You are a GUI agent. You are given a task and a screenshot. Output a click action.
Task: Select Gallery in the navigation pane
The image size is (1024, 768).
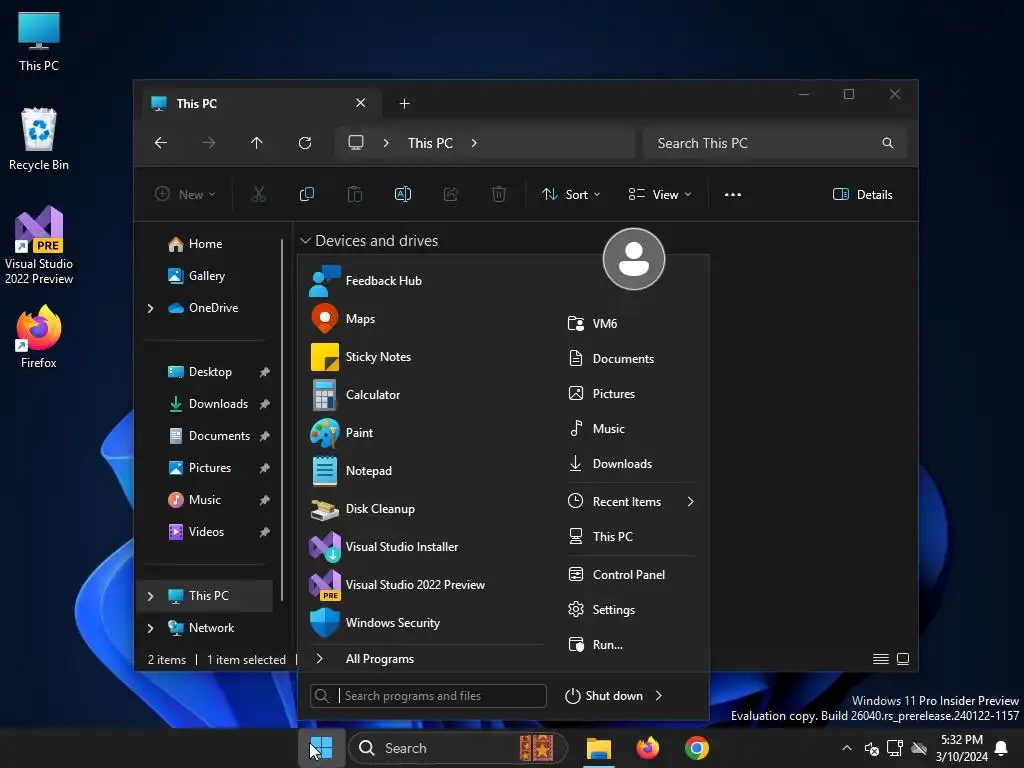coord(206,276)
